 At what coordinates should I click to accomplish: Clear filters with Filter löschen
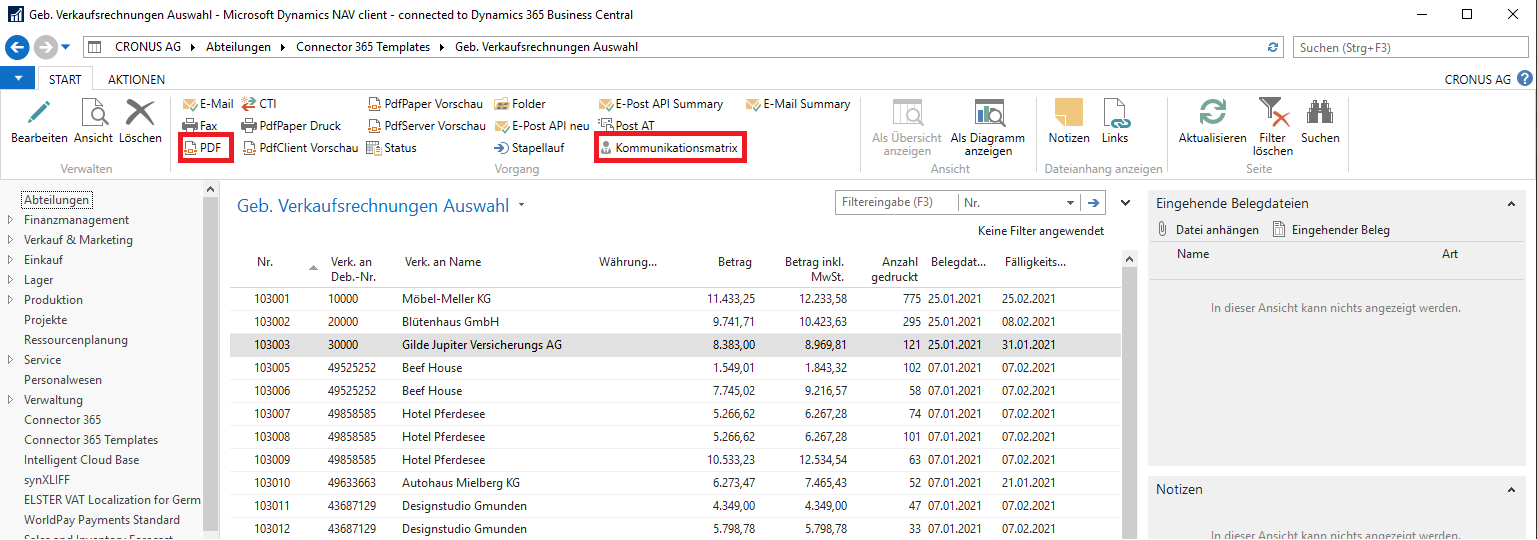click(x=1272, y=113)
